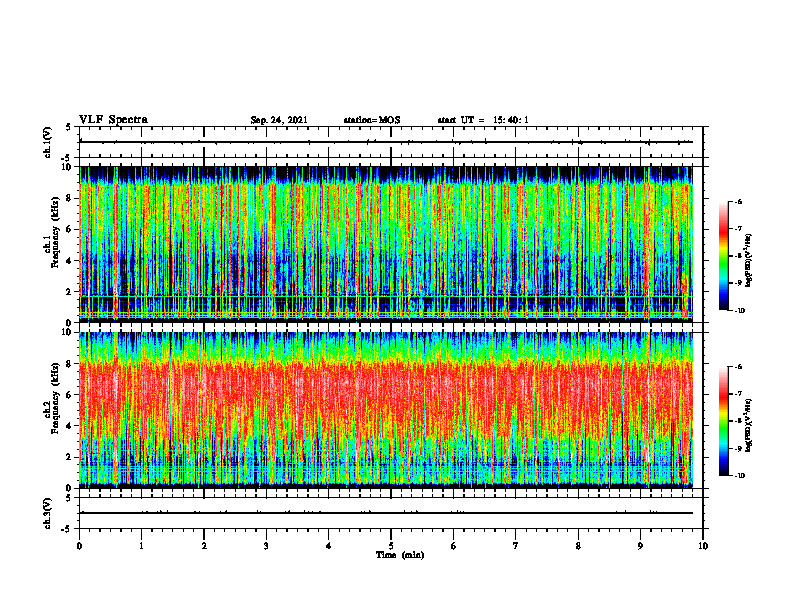Screen dimensions: 792x612
Task: Click the "2" kHz tick of ch.1 spectrogram
Action: click(70, 292)
